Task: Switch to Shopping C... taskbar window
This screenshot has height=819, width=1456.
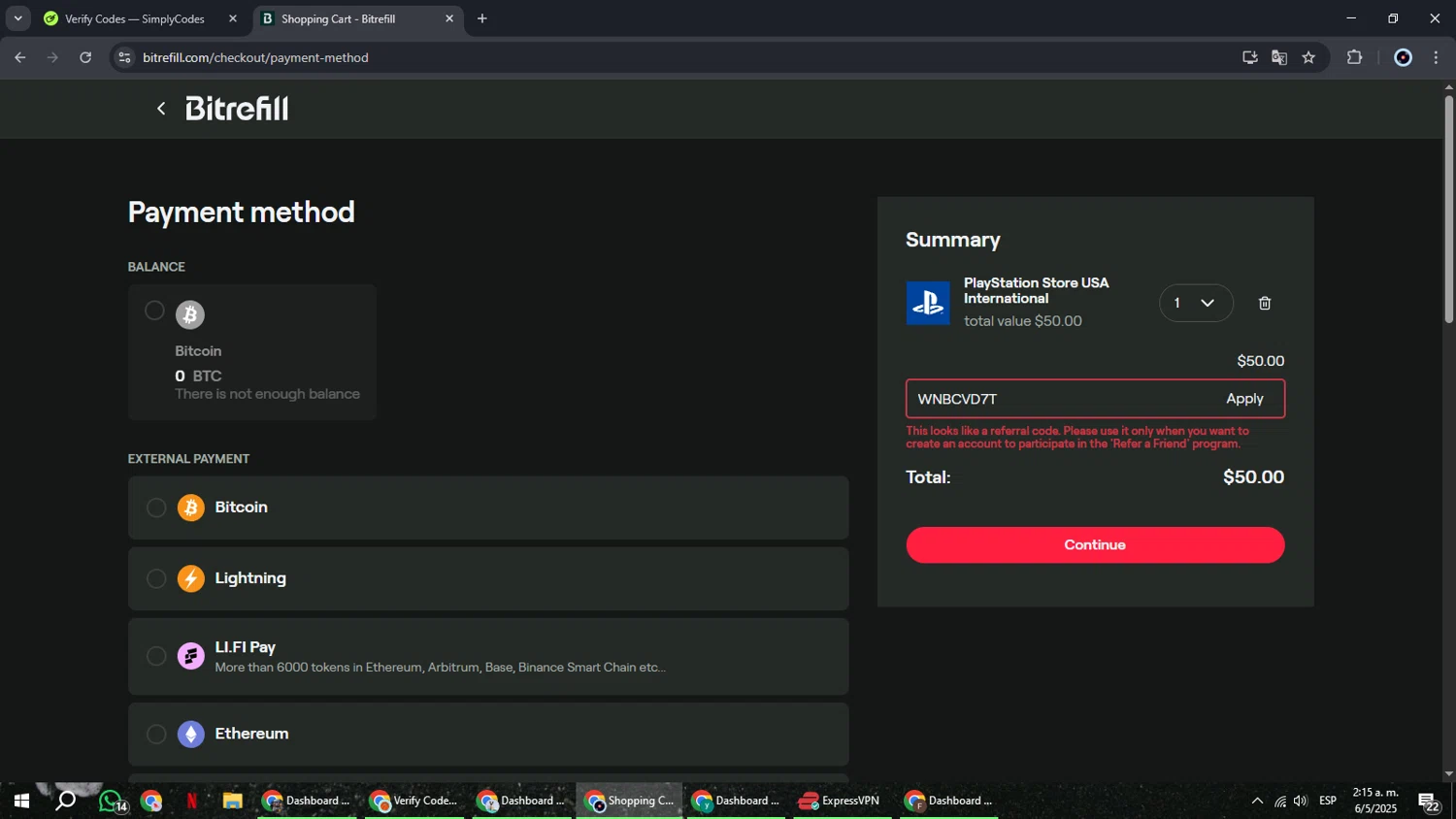Action: tap(629, 802)
